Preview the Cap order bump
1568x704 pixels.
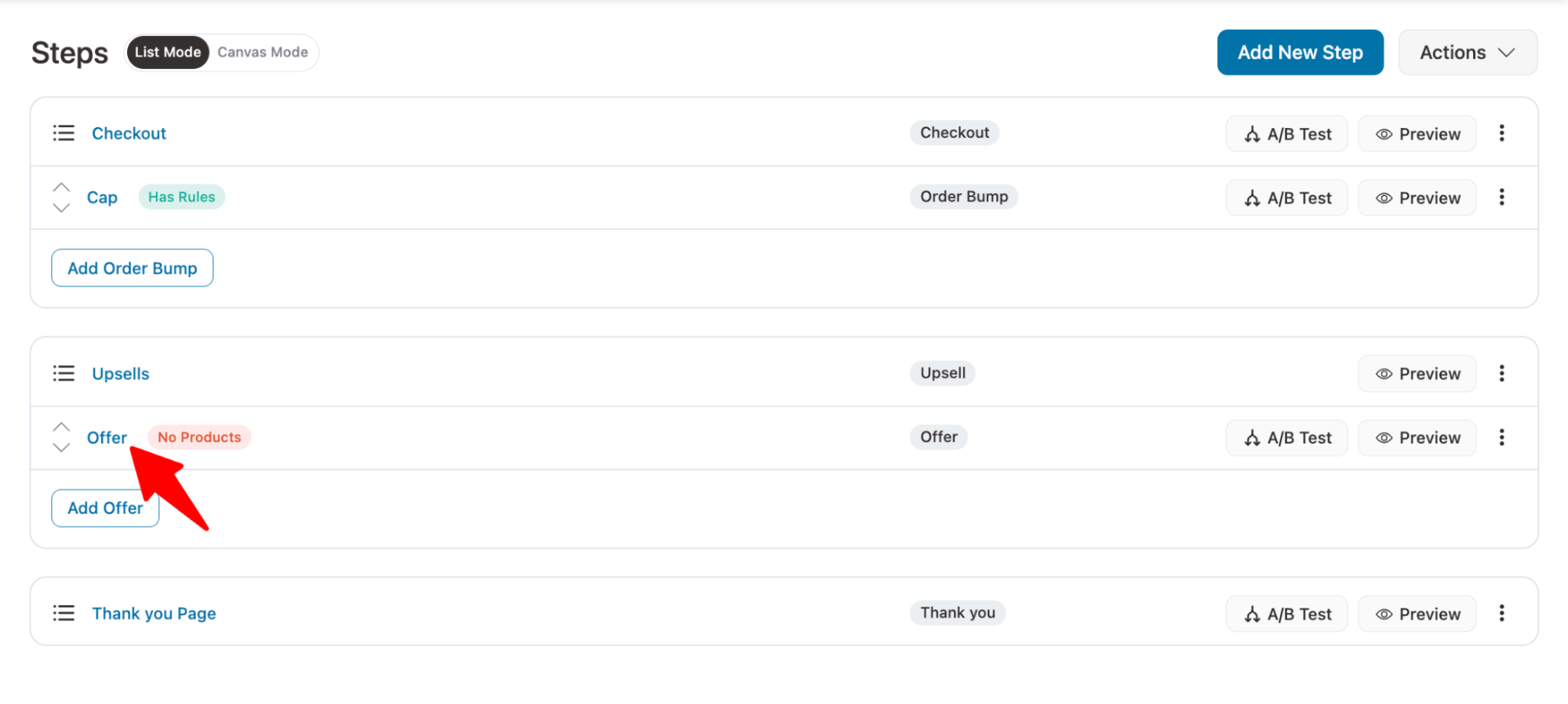(1417, 198)
